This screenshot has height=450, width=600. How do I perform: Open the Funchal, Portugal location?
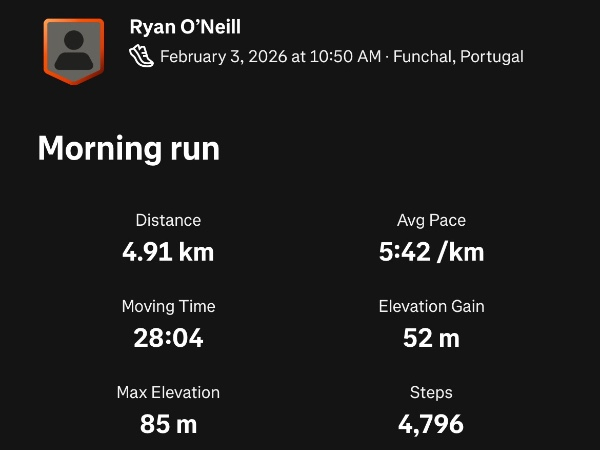tap(458, 57)
